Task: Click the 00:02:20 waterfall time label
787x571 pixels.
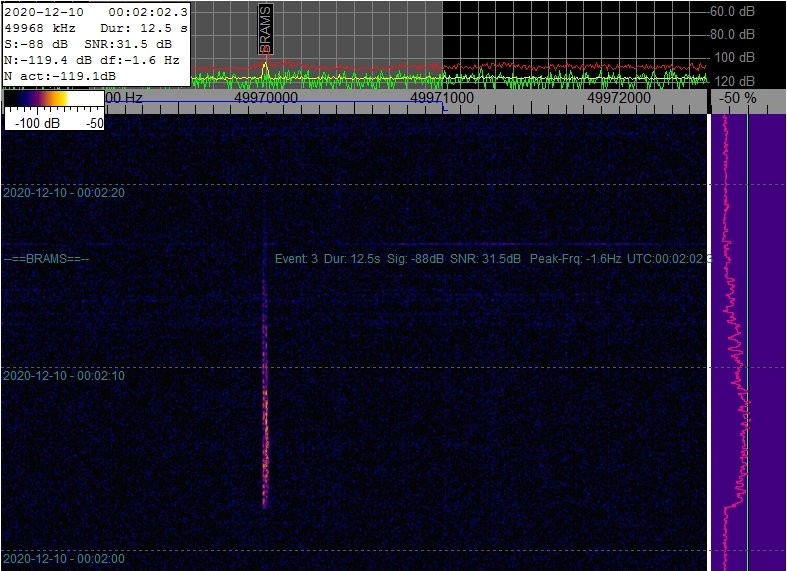Action: pos(64,193)
